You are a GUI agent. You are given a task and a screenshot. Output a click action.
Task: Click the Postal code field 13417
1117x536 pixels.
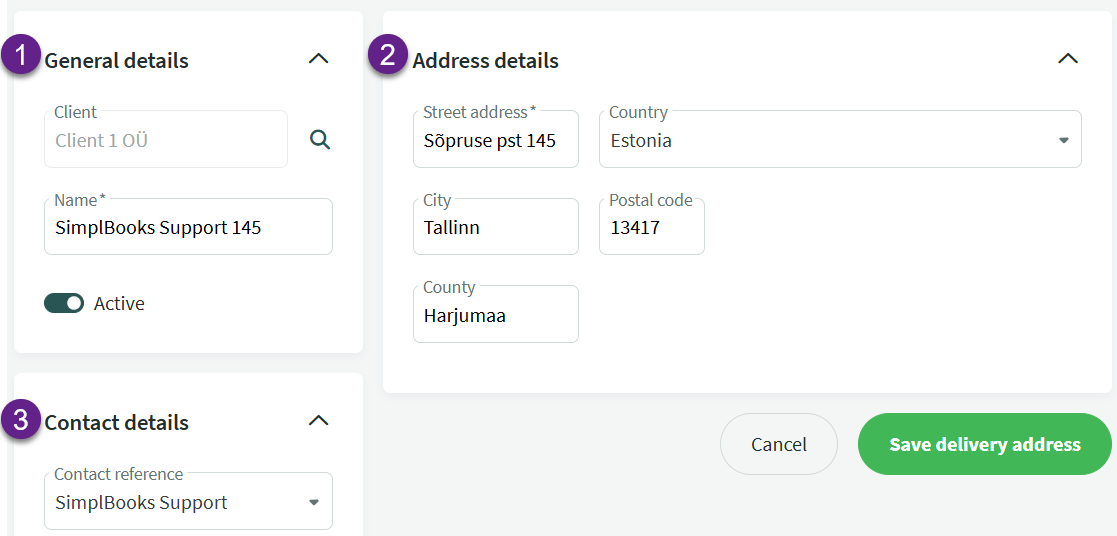652,227
